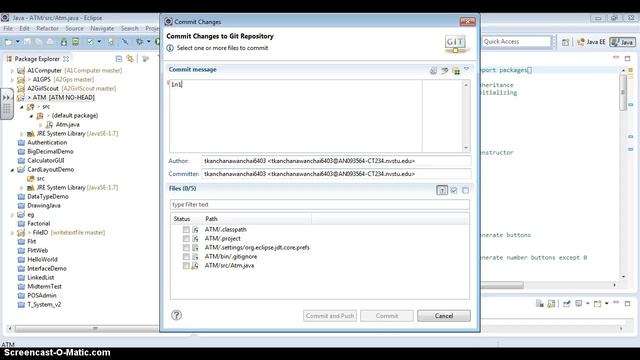Expand the A1Computer project

pos(12,71)
